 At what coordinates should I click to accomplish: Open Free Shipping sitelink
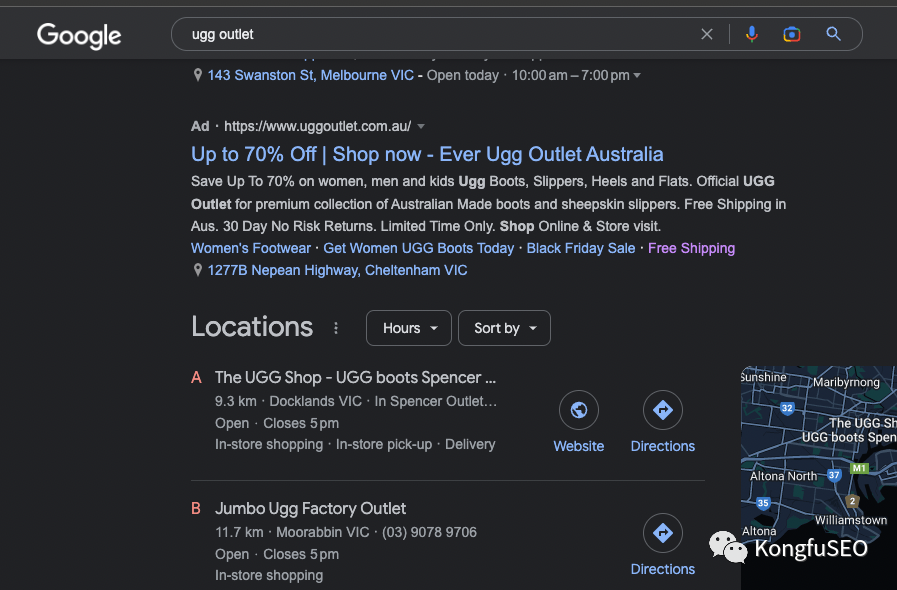tap(691, 248)
